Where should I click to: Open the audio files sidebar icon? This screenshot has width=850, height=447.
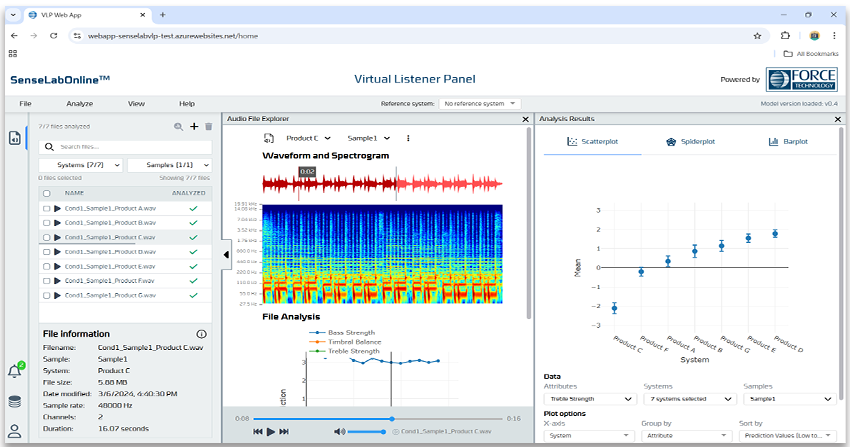click(x=15, y=138)
